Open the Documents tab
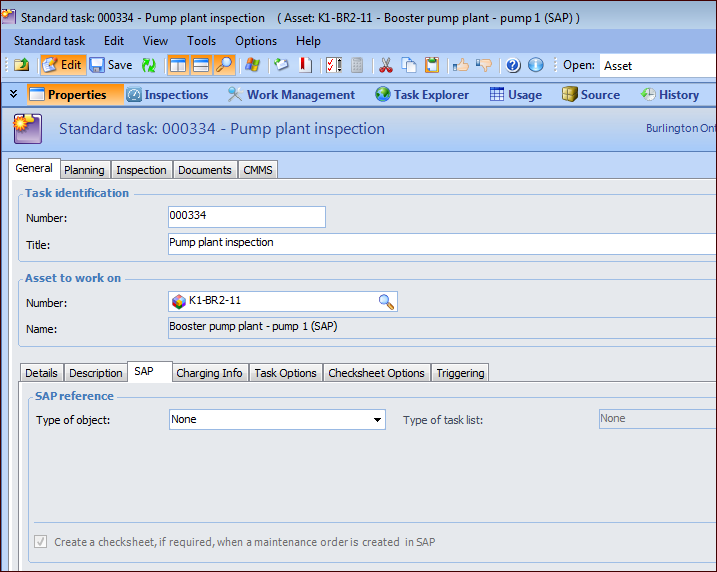Screen dimensions: 717x572 coord(205,170)
